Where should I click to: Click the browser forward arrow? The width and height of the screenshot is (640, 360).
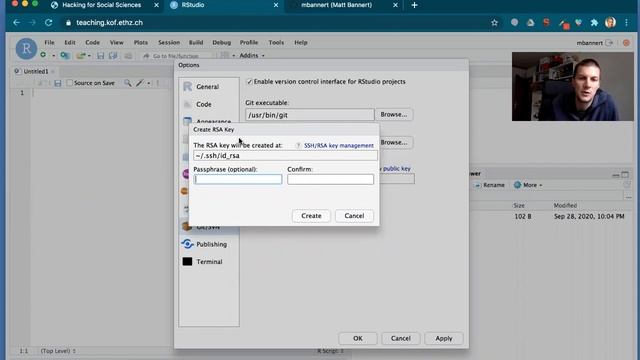coord(32,22)
